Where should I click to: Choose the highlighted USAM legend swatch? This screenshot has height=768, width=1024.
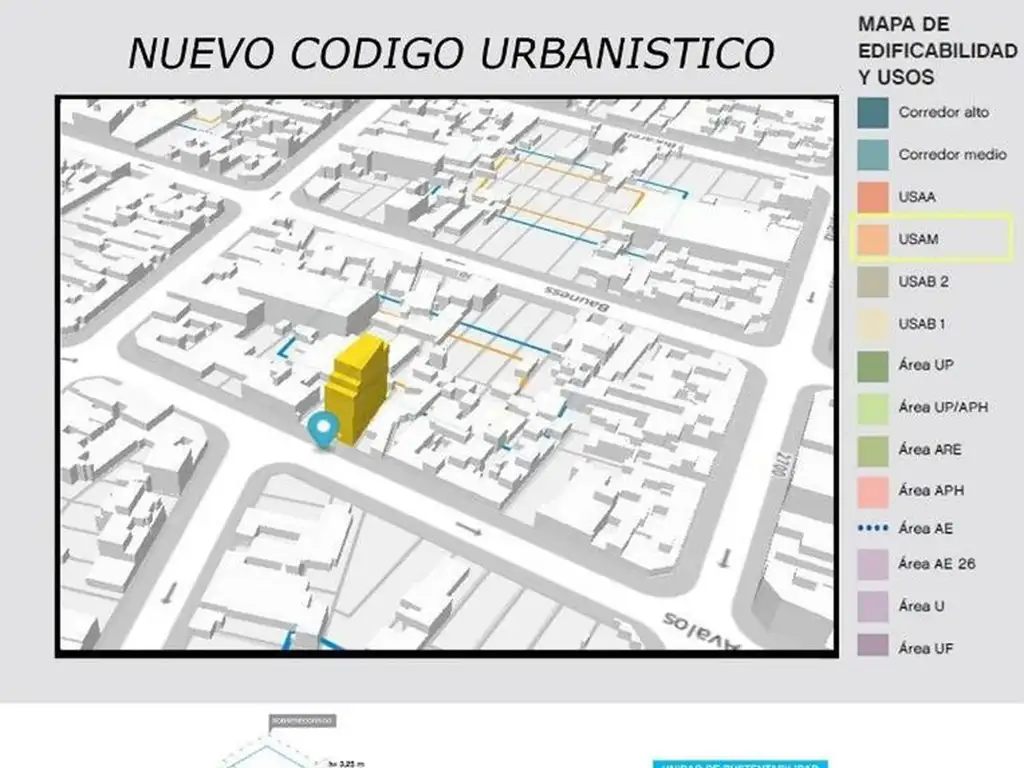[871, 239]
